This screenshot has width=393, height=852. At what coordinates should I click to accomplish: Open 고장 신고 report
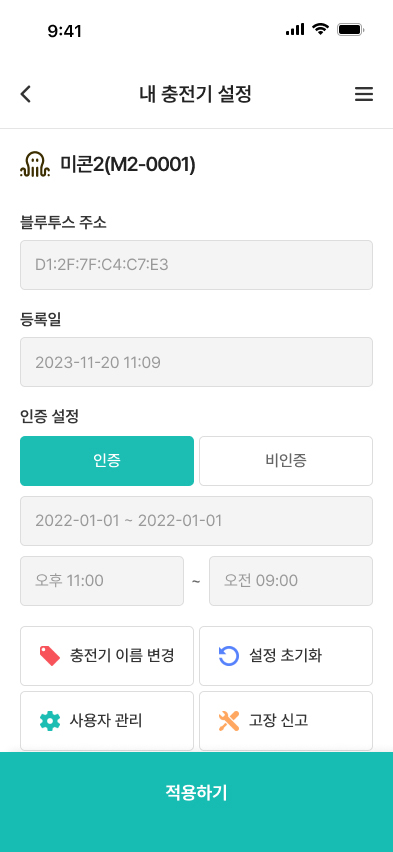pyautogui.click(x=286, y=721)
